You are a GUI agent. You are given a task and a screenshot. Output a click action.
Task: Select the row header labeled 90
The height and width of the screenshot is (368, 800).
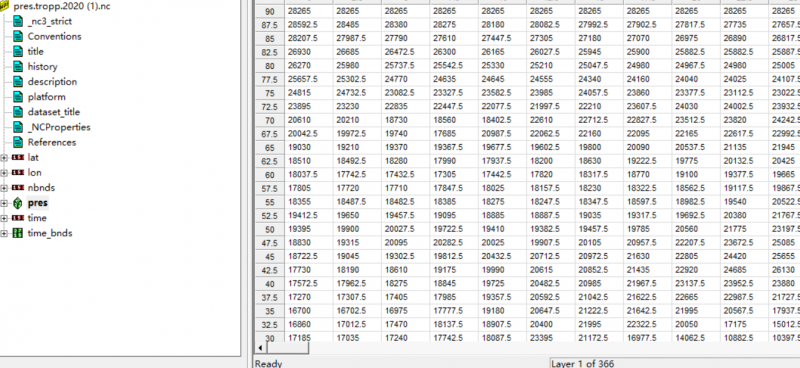coord(270,11)
